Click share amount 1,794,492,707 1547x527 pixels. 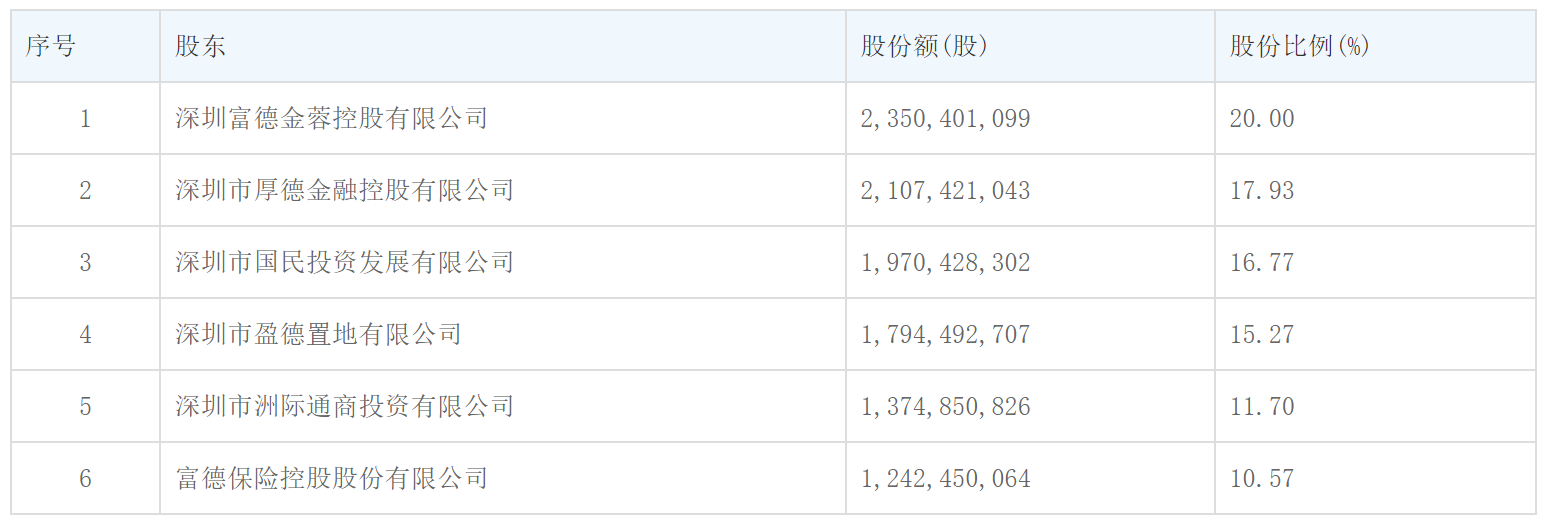coord(945,335)
